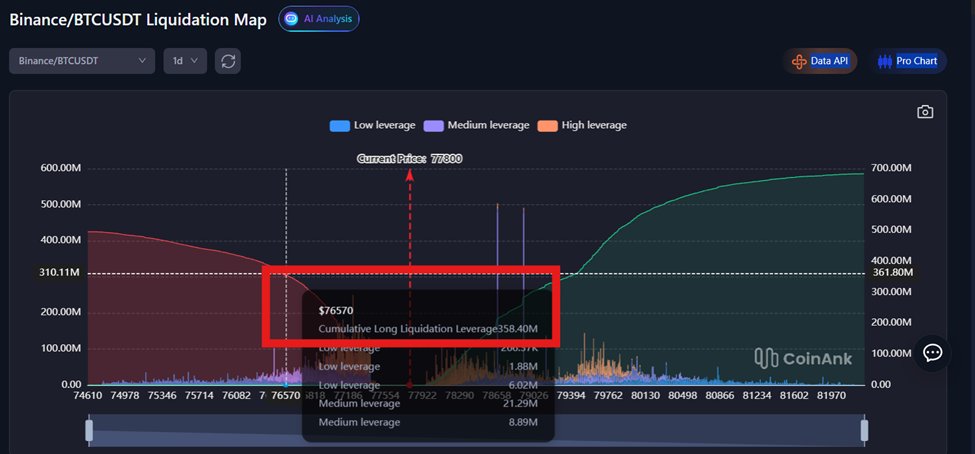The image size is (975, 454).
Task: Save chart as image with camera icon
Action: click(925, 112)
